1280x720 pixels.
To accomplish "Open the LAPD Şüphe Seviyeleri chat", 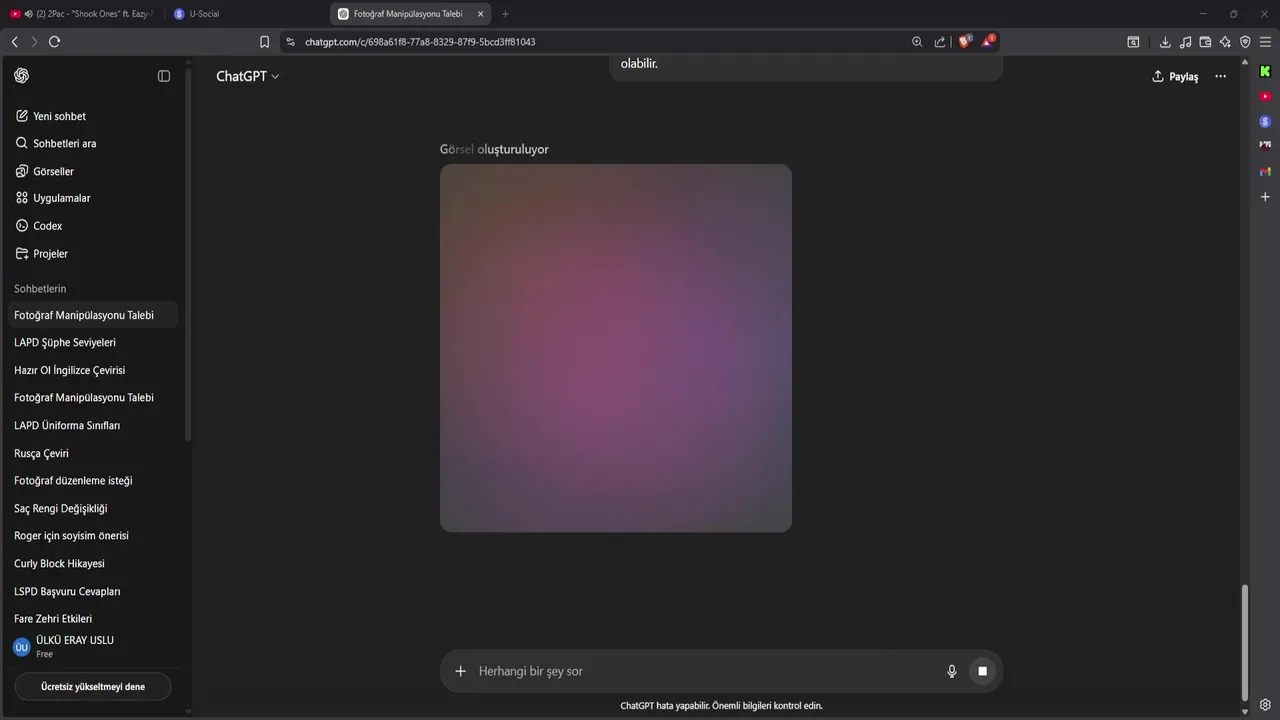I will point(93,342).
